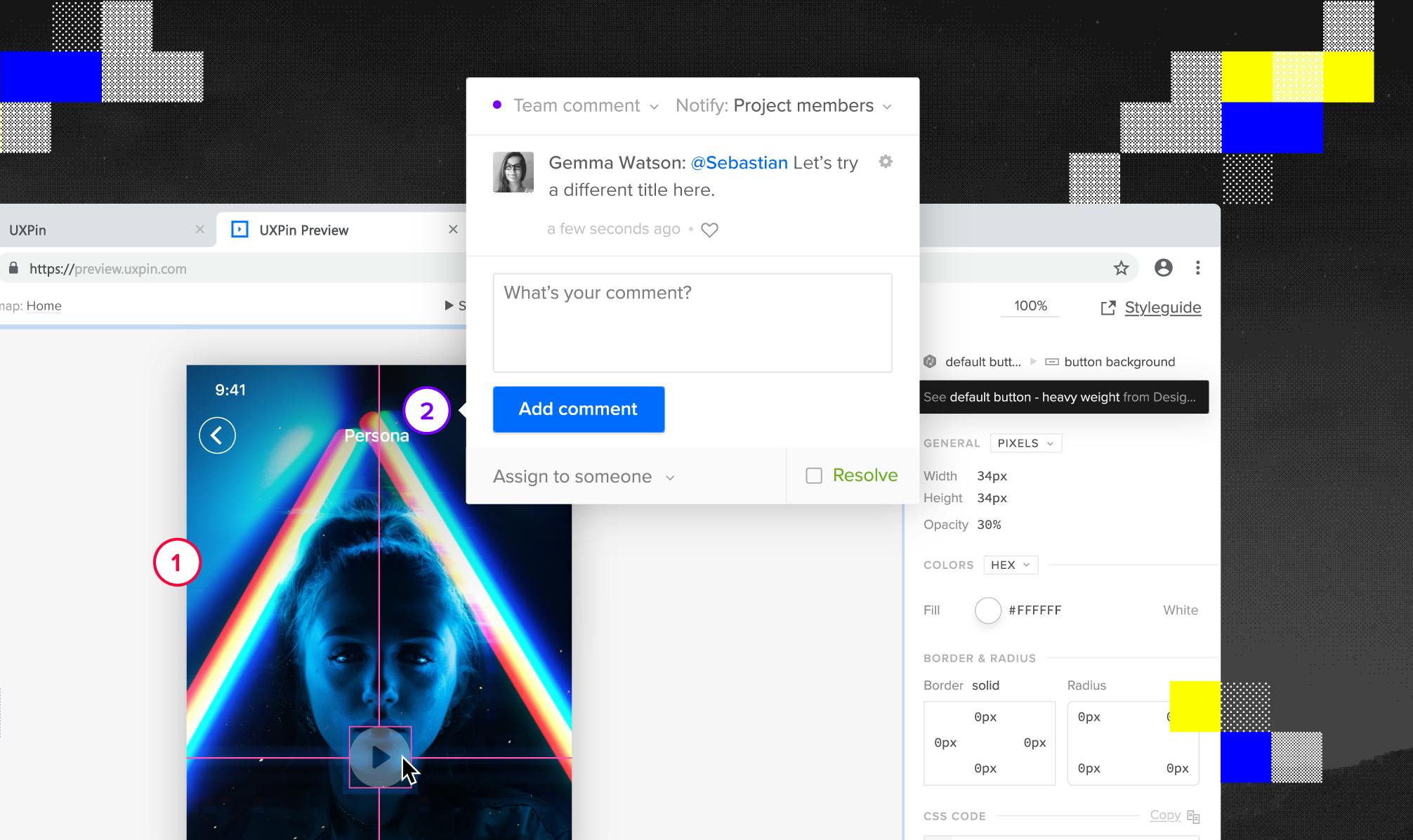Open comment pin number 2
This screenshot has height=840, width=1413.
426,411
